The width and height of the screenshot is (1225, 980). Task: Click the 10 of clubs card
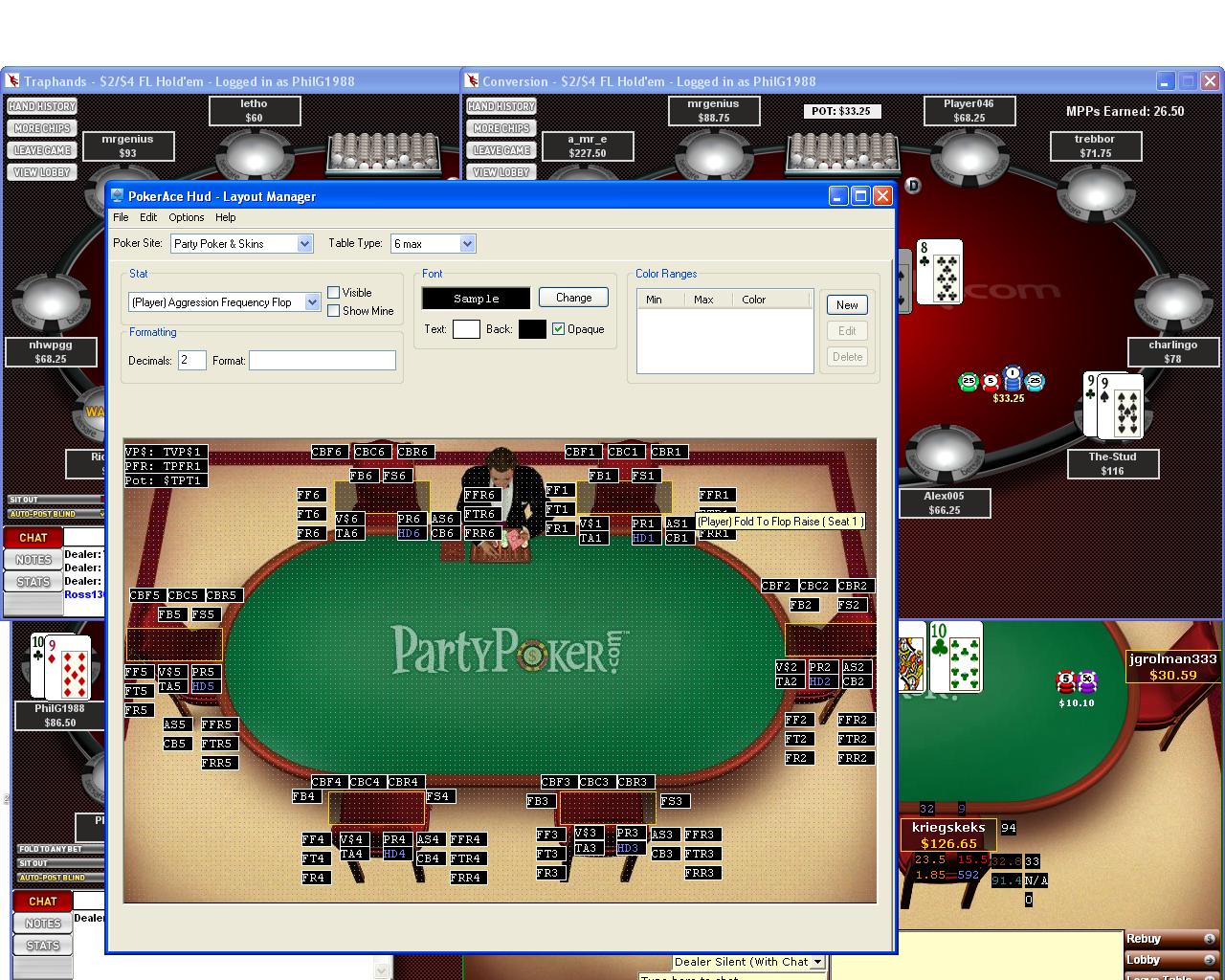pyautogui.click(x=956, y=656)
